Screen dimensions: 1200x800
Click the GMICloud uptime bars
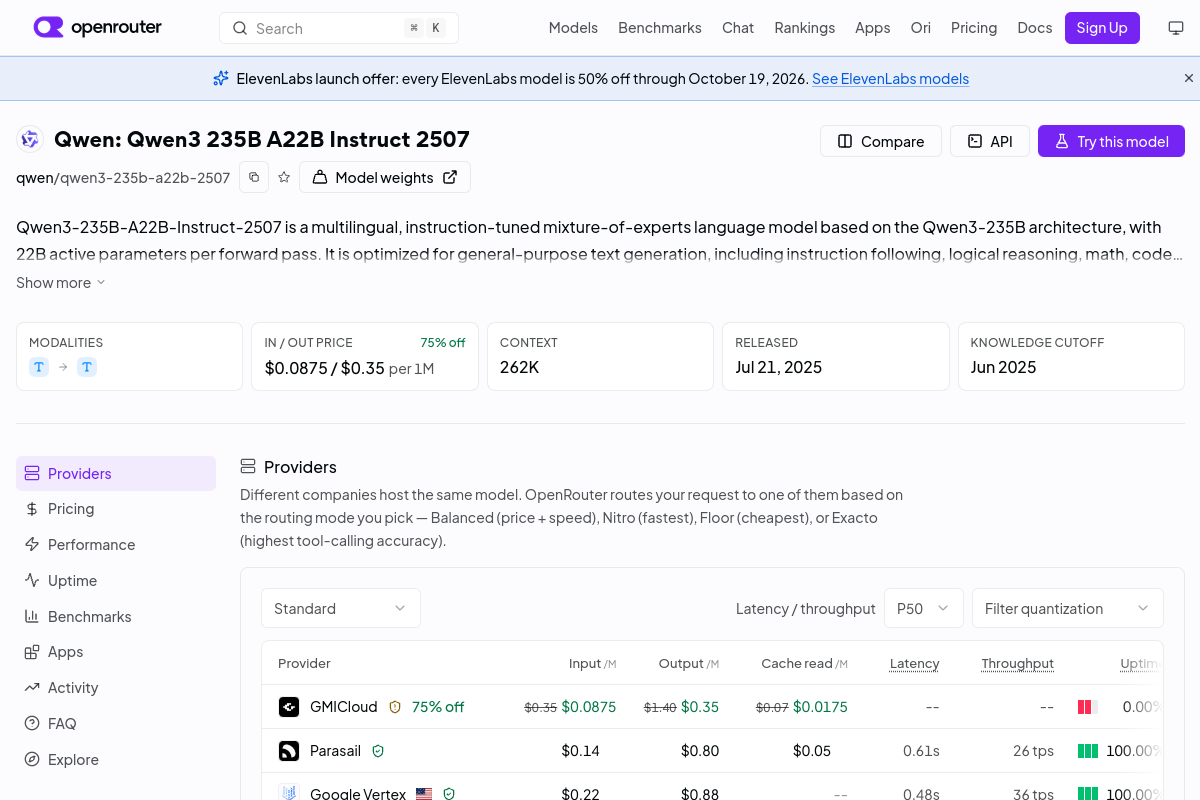pos(1087,707)
